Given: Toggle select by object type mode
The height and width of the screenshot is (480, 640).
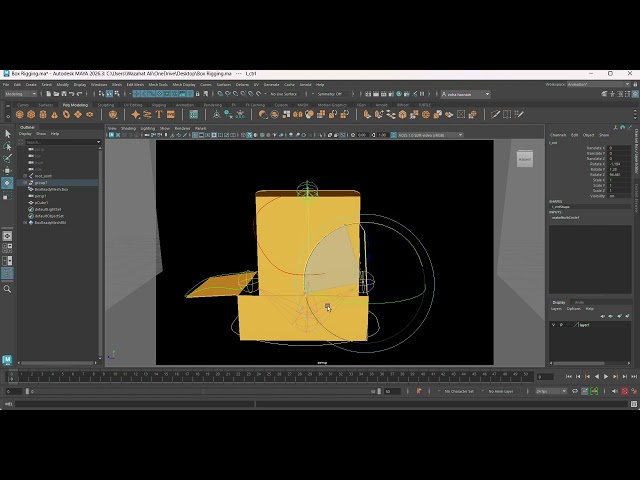Looking at the screenshot, I should point(109,94).
